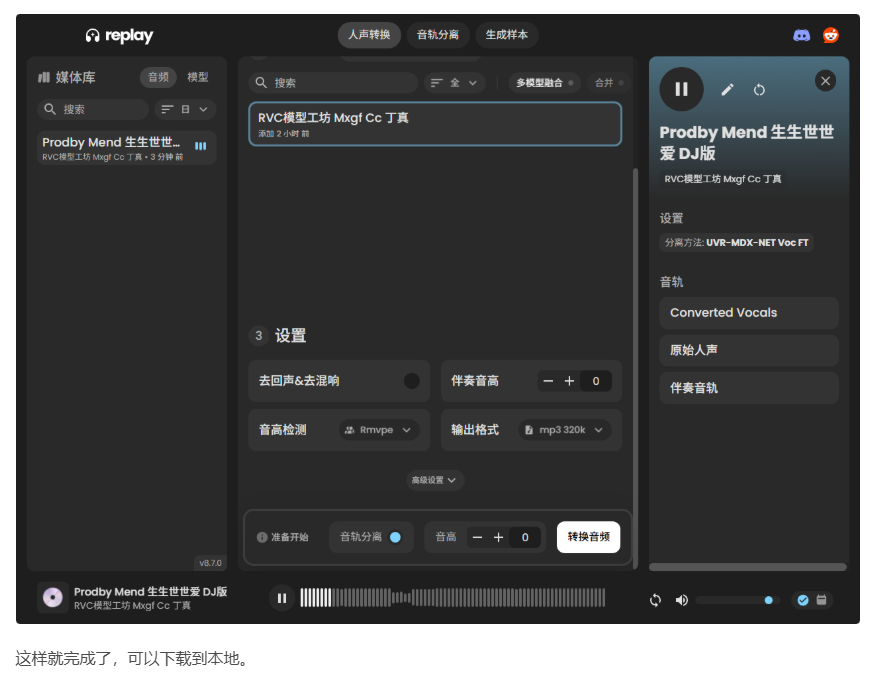The width and height of the screenshot is (877, 674).
Task: Select the 原始人声 track
Action: tap(749, 350)
